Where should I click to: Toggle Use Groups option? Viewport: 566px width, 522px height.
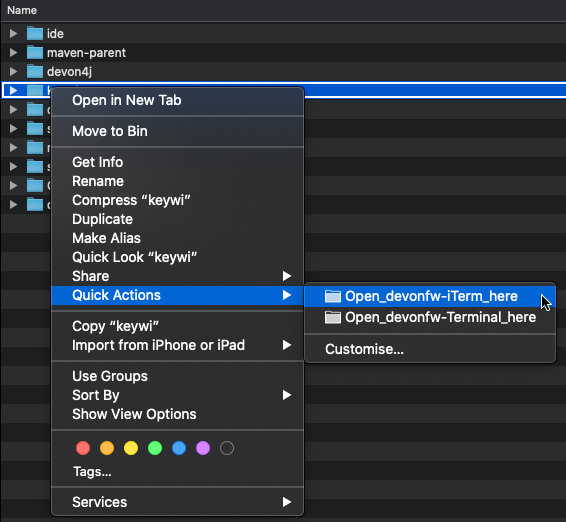coord(177,376)
